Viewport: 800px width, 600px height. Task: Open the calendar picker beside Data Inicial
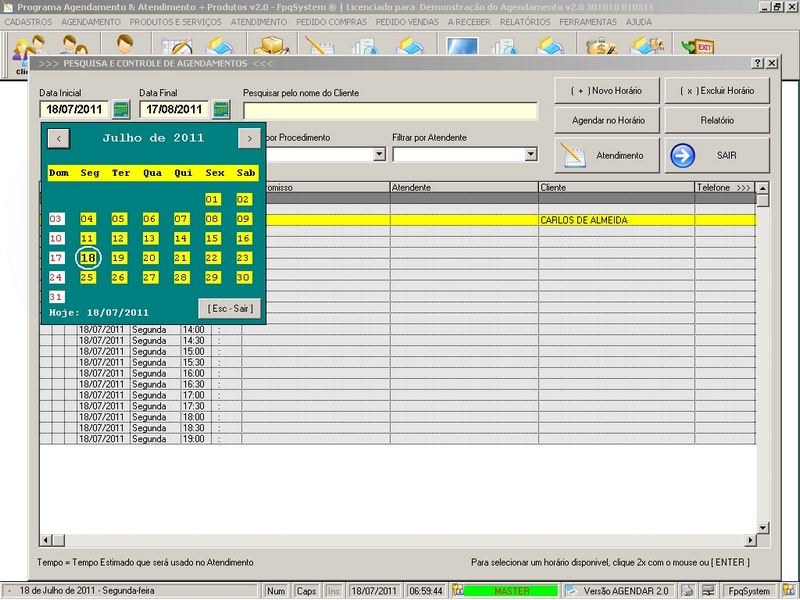tap(121, 109)
